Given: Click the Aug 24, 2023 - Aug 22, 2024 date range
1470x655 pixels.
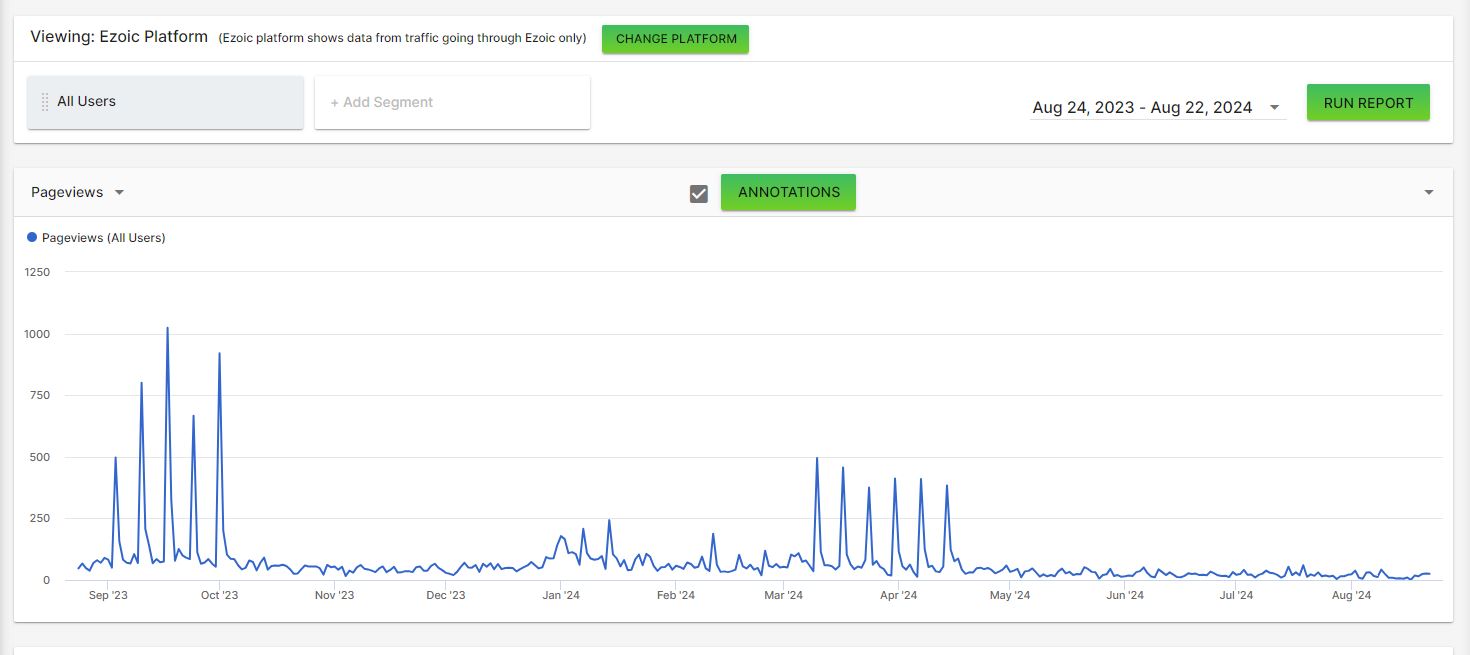Looking at the screenshot, I should [x=1142, y=108].
